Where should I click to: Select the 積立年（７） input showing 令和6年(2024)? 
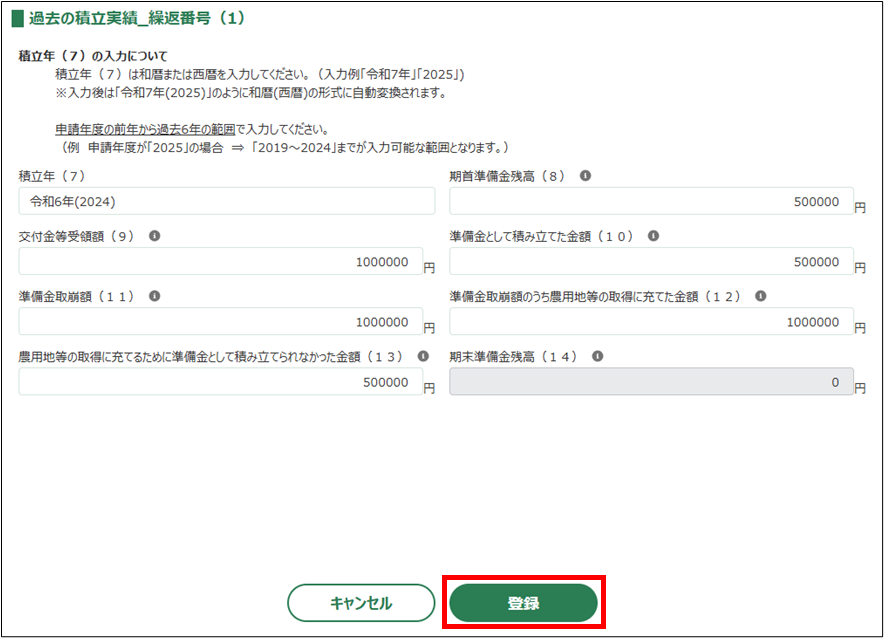pyautogui.click(x=226, y=201)
